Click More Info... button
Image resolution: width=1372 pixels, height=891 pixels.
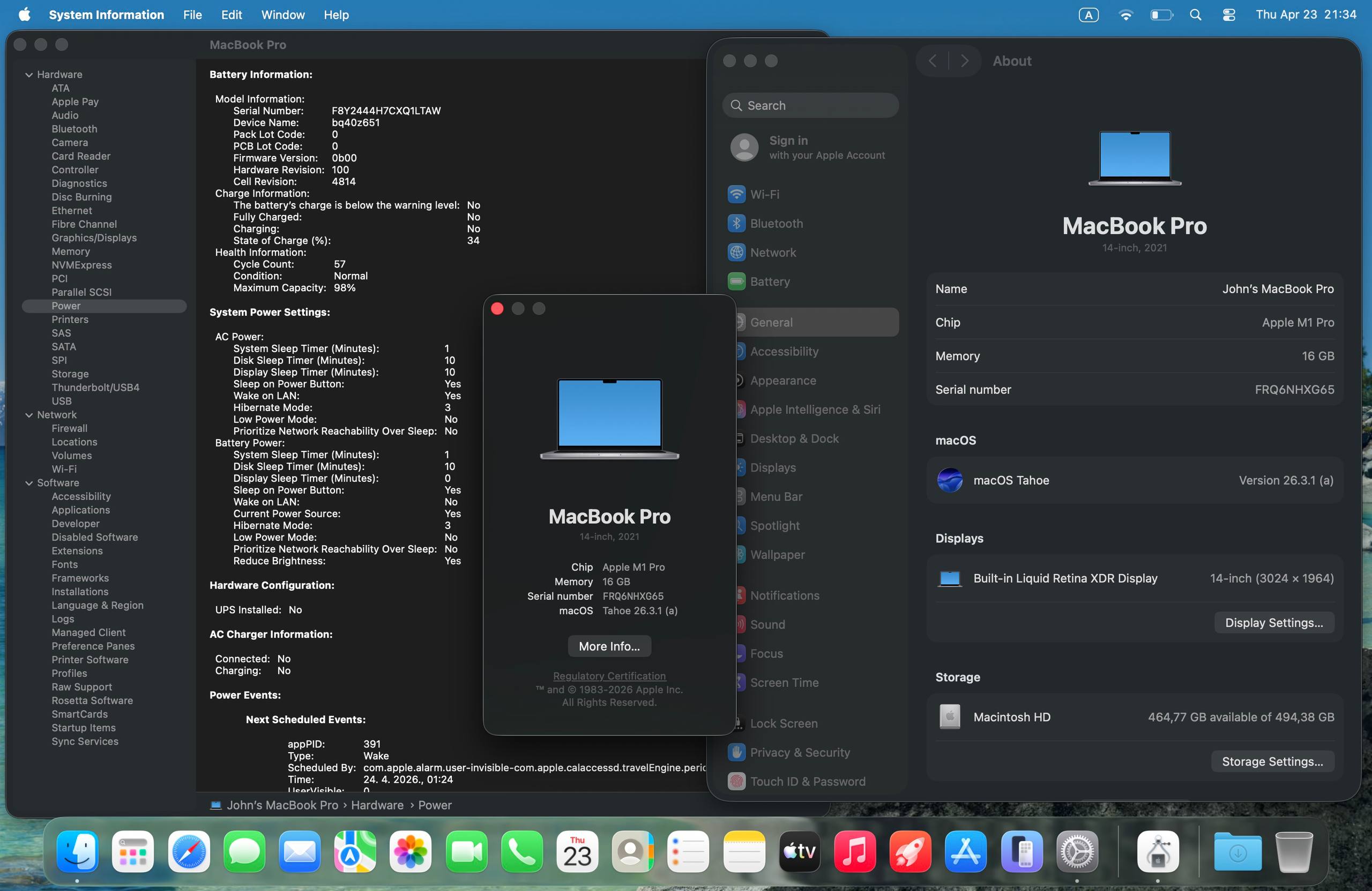click(x=609, y=646)
